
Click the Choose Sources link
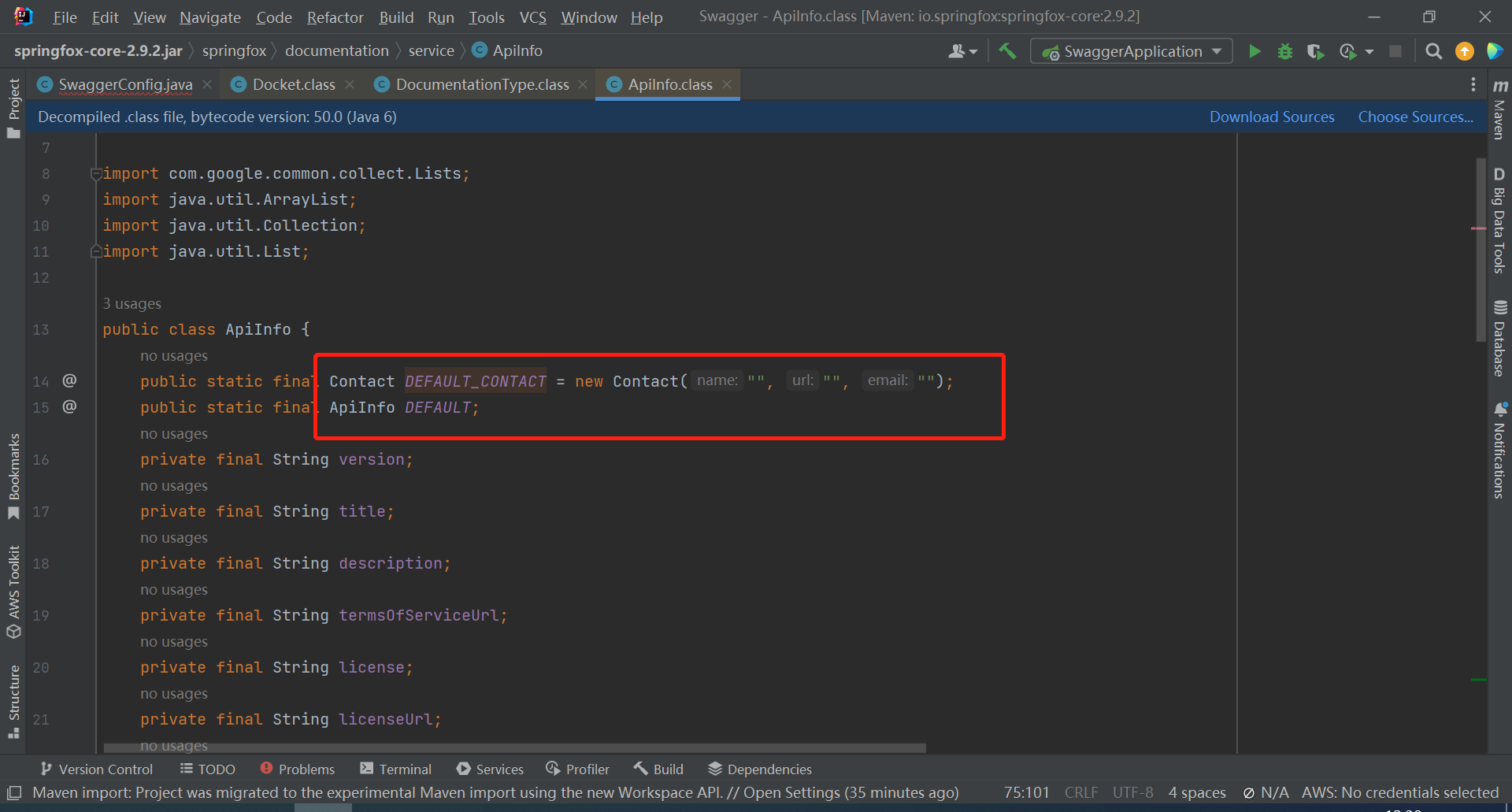click(x=1415, y=117)
